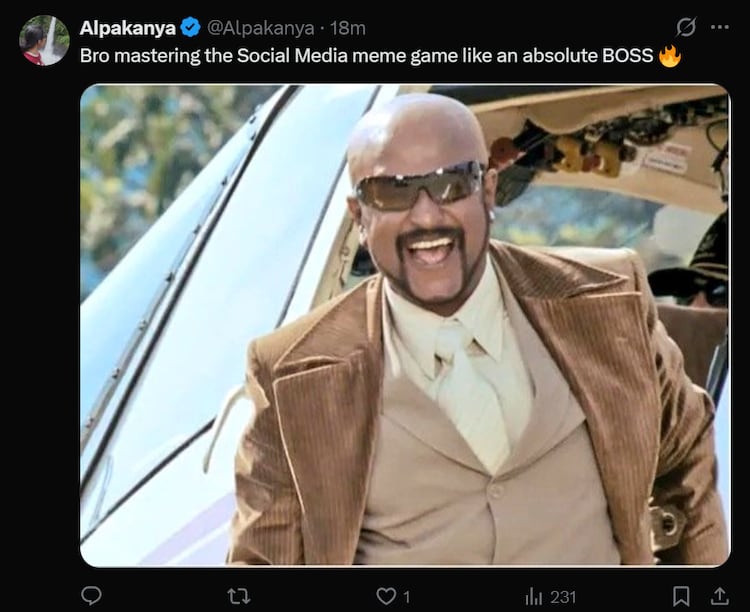This screenshot has height=612, width=750.
Task: Click the word "BOSS" in tweet text
Action: [x=626, y=56]
